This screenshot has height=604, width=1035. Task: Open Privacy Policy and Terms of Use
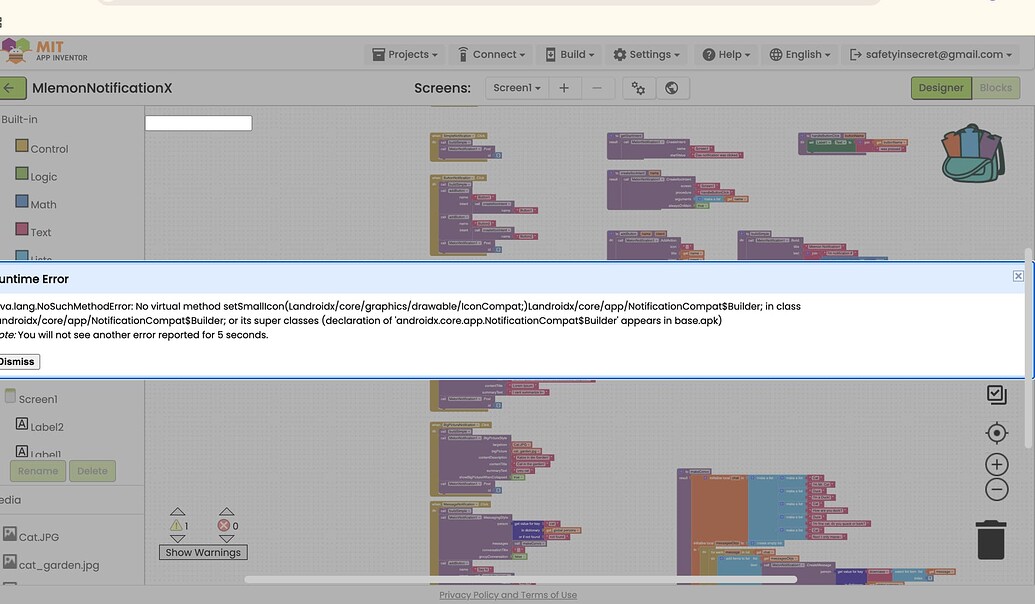pyautogui.click(x=508, y=595)
